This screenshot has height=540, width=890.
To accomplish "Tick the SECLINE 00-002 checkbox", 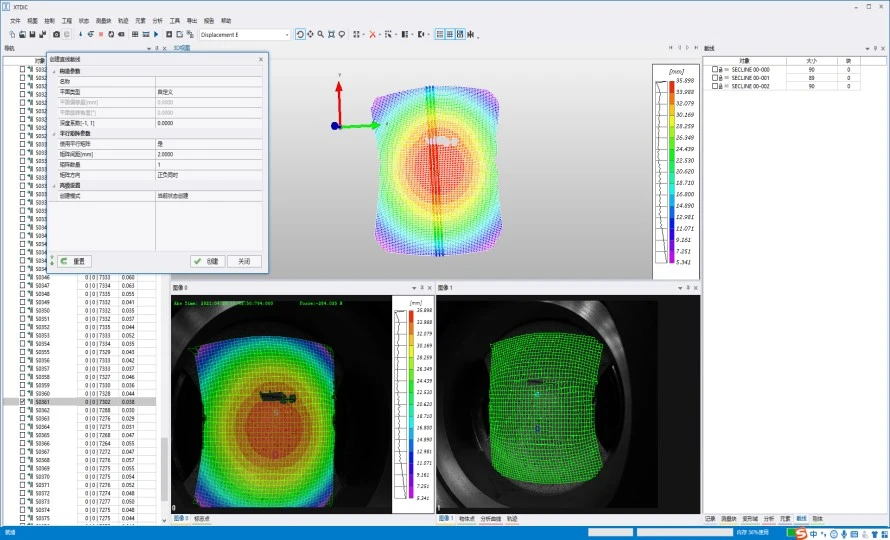I will [x=715, y=86].
